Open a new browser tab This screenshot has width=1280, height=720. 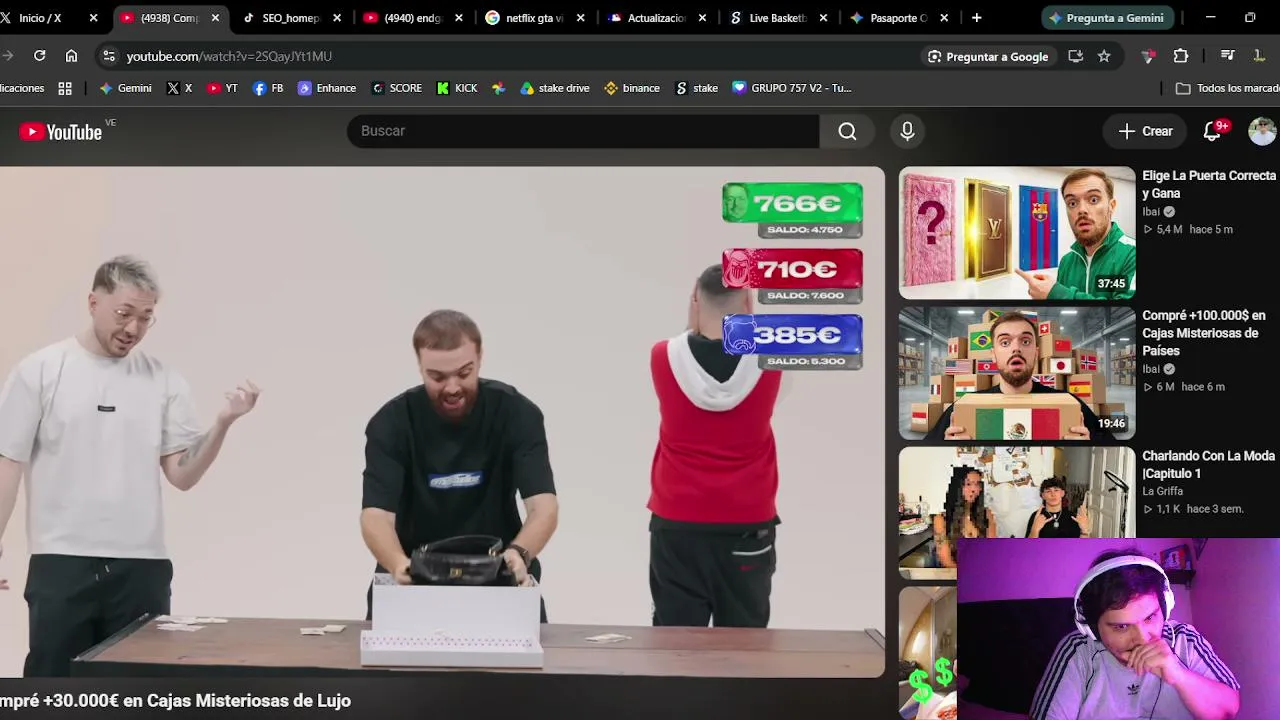coord(976,18)
